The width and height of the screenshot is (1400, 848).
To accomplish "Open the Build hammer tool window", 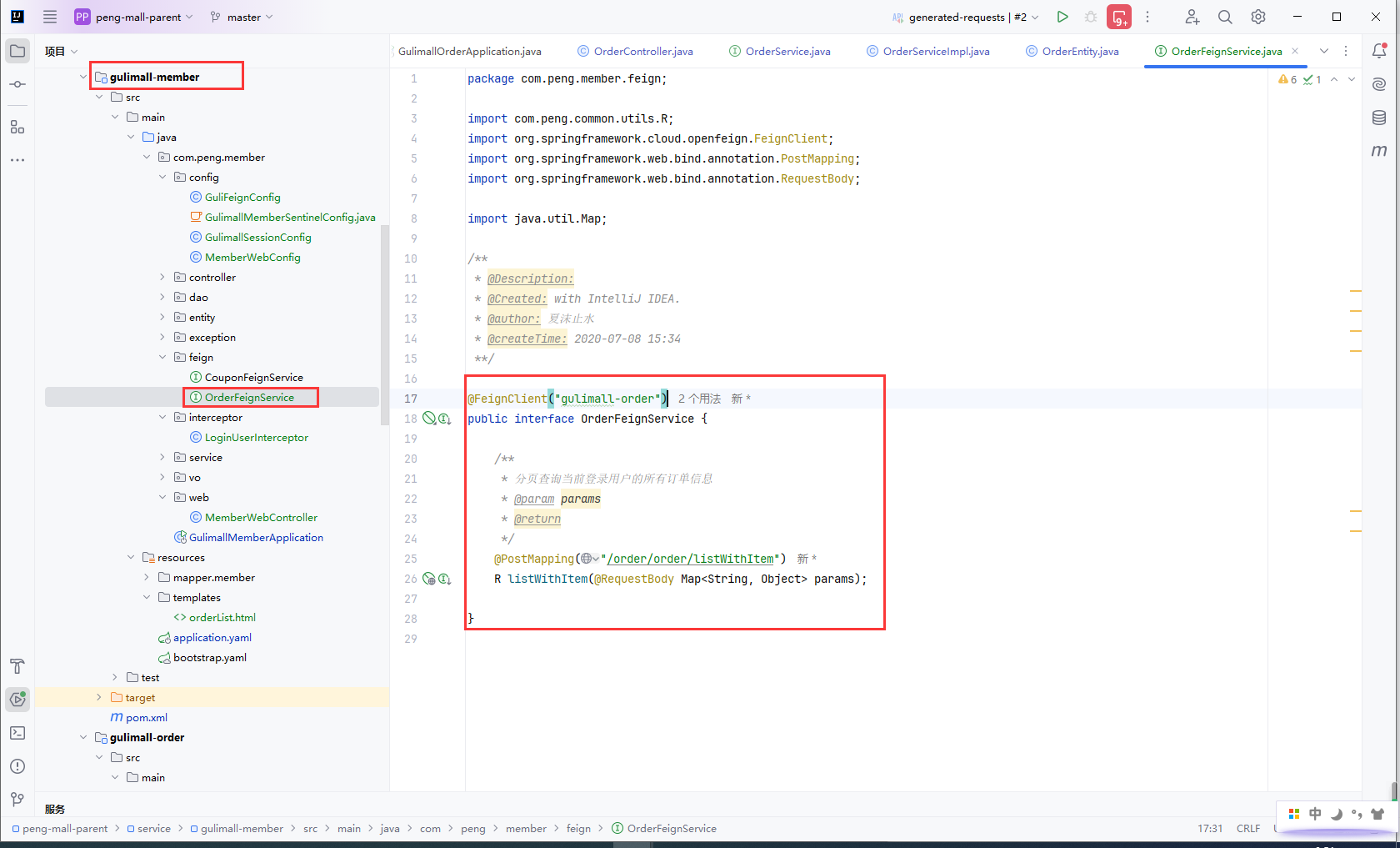I will point(17,666).
